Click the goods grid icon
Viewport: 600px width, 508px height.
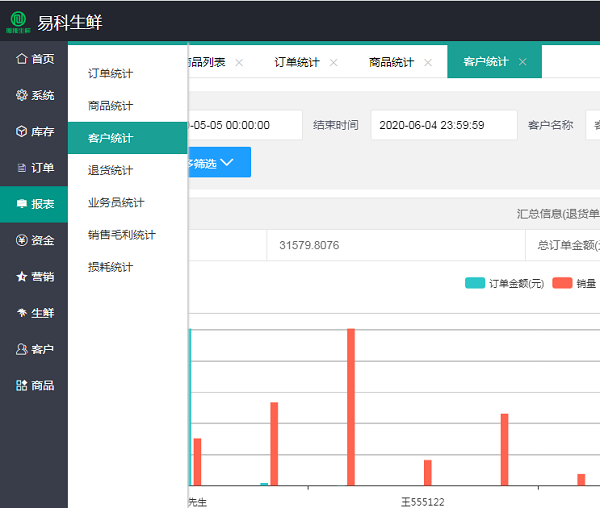[21, 385]
